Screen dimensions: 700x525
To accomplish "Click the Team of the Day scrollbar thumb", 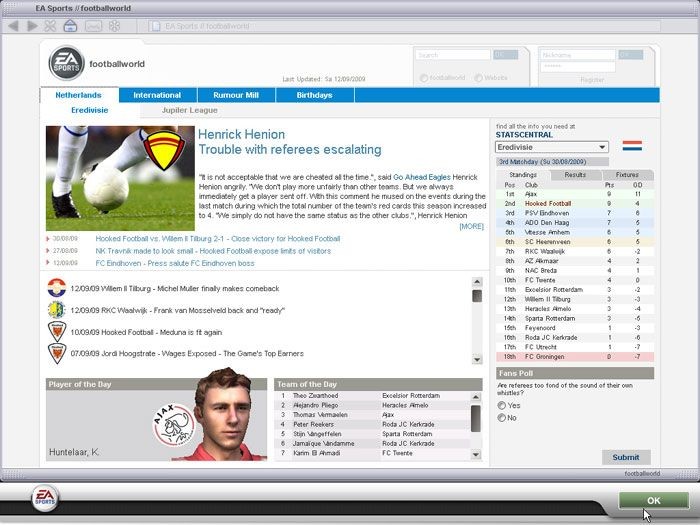I will coord(476,418).
